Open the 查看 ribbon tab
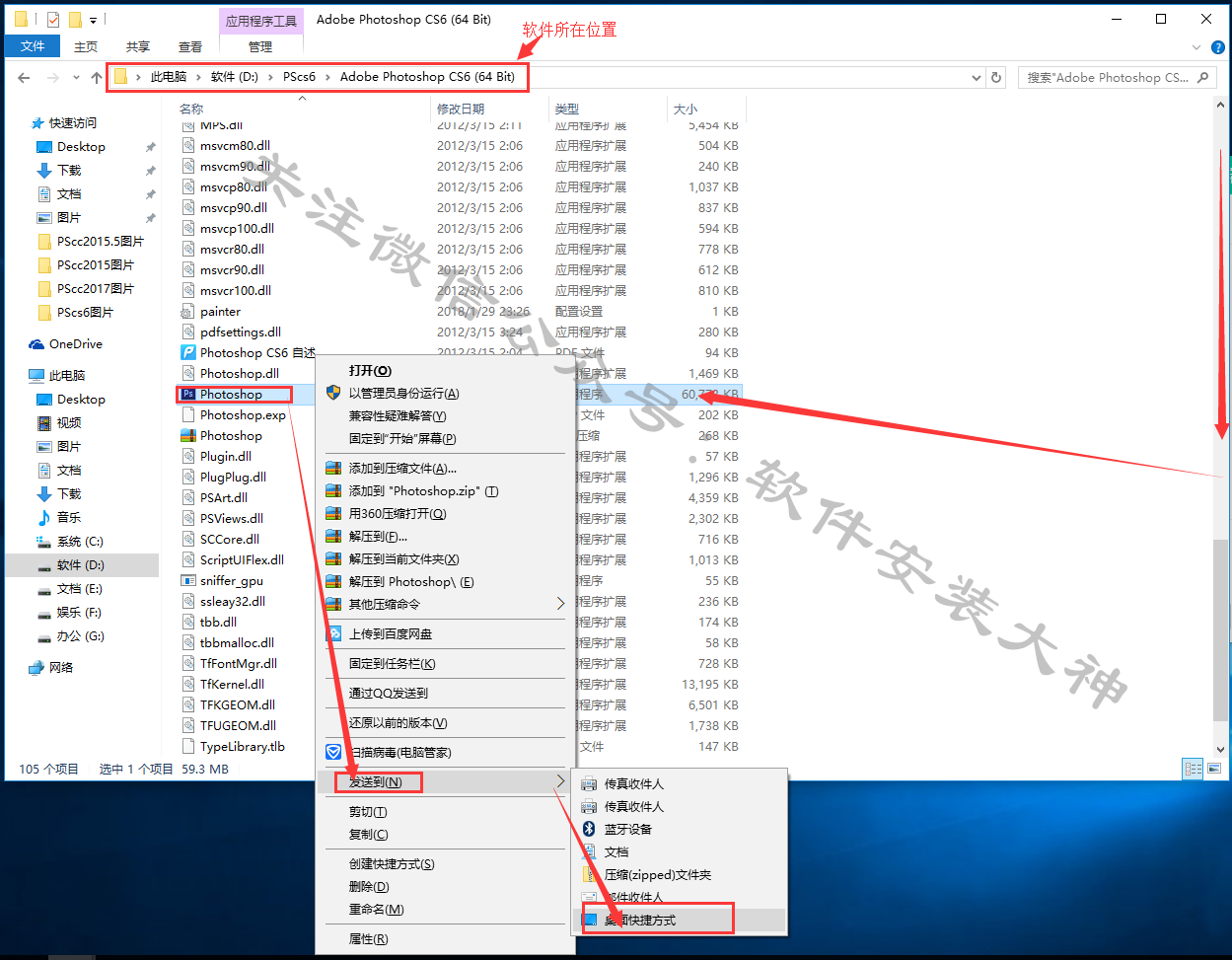Image resolution: width=1232 pixels, height=960 pixels. click(x=190, y=46)
